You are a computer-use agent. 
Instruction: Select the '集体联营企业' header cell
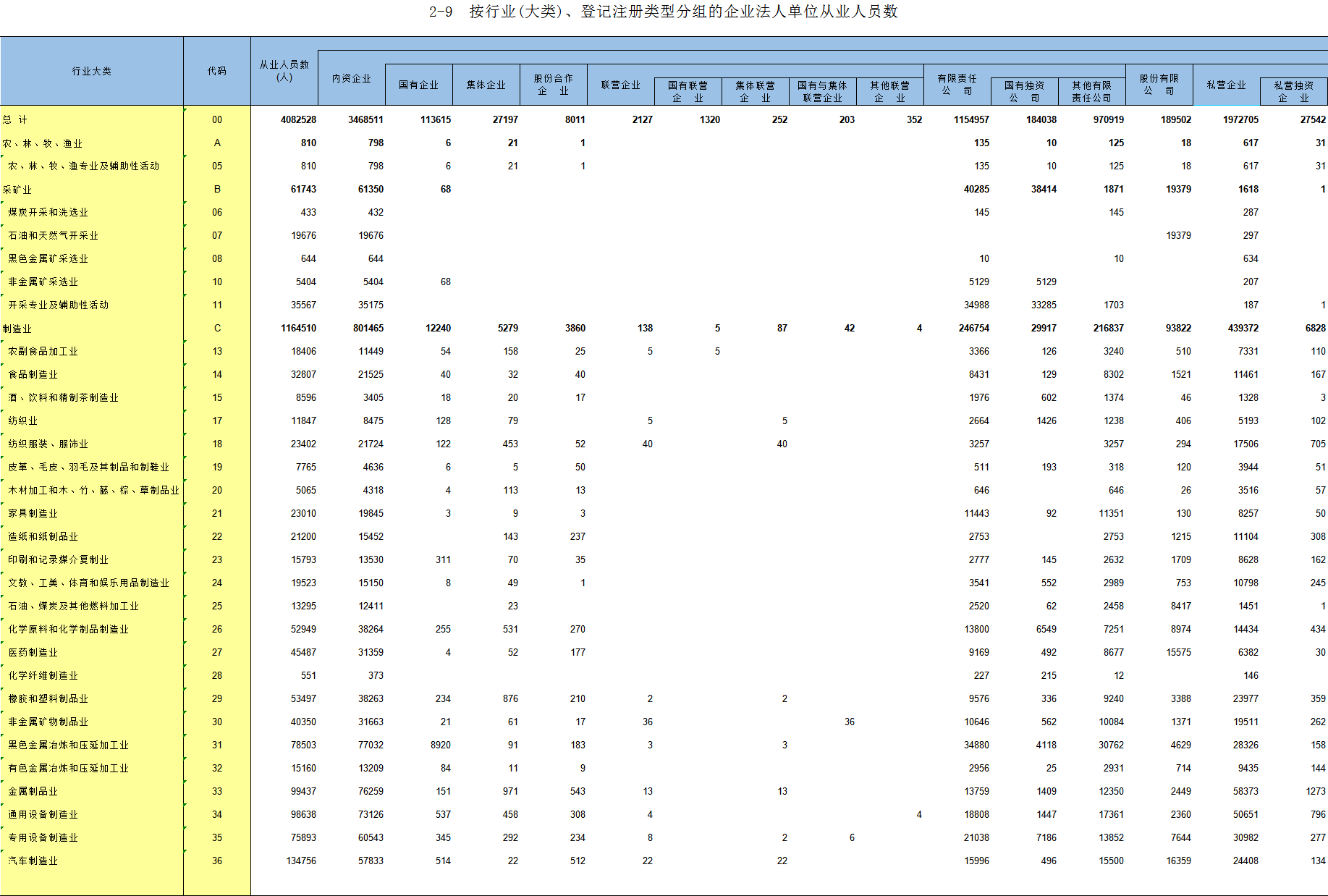pyautogui.click(x=756, y=92)
